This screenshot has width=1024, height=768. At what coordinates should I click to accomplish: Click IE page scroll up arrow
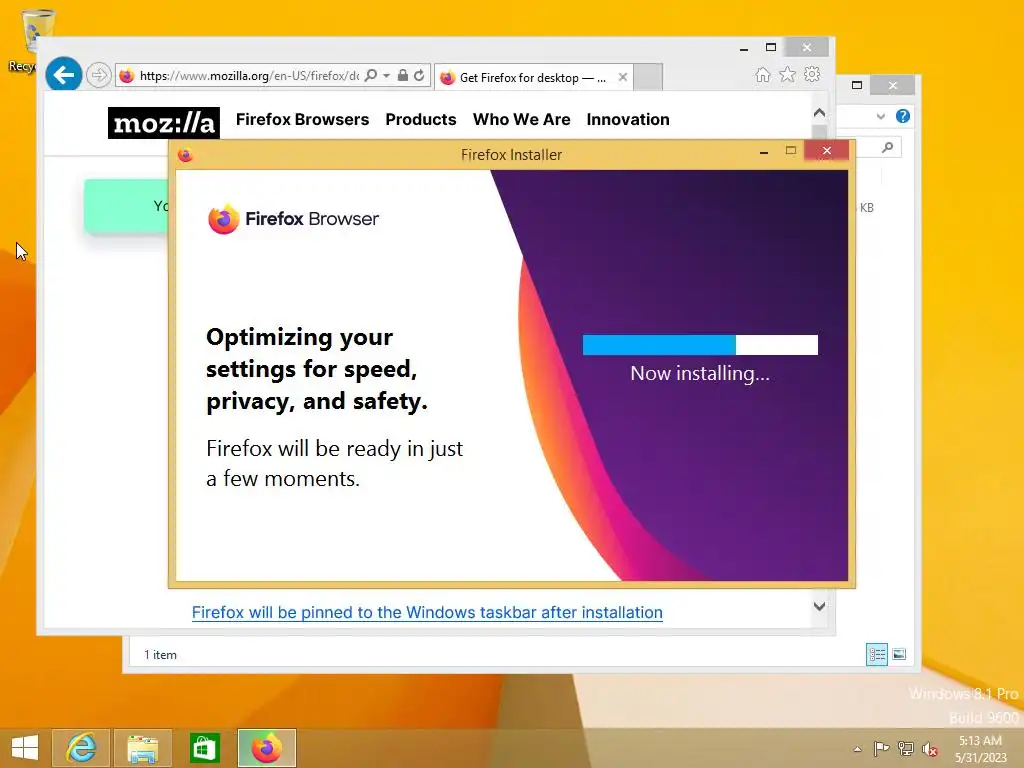click(x=820, y=113)
